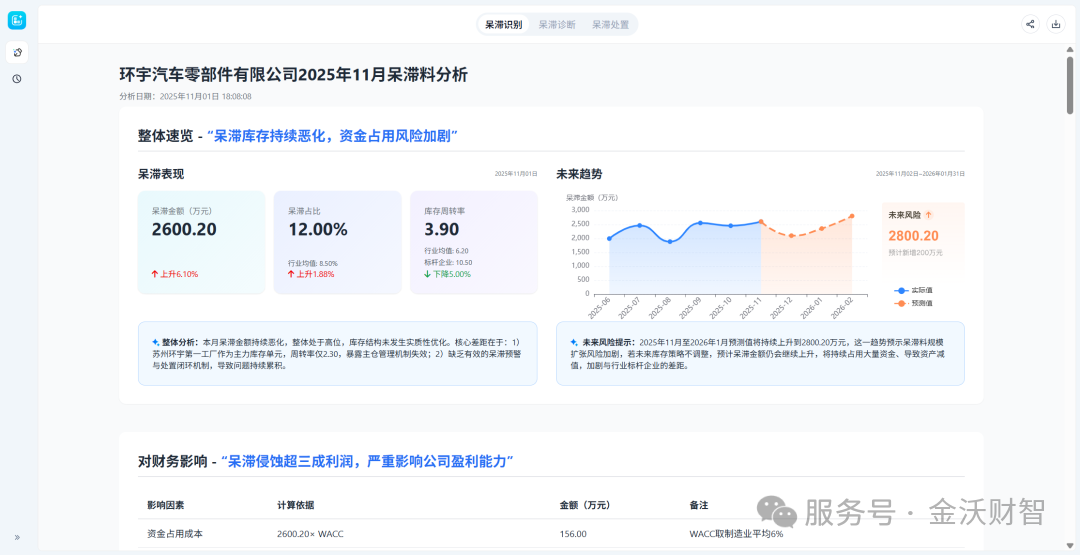Image resolution: width=1080 pixels, height=555 pixels.
Task: Click the 对财务影响 headline text
Action: pyautogui.click(x=326, y=461)
